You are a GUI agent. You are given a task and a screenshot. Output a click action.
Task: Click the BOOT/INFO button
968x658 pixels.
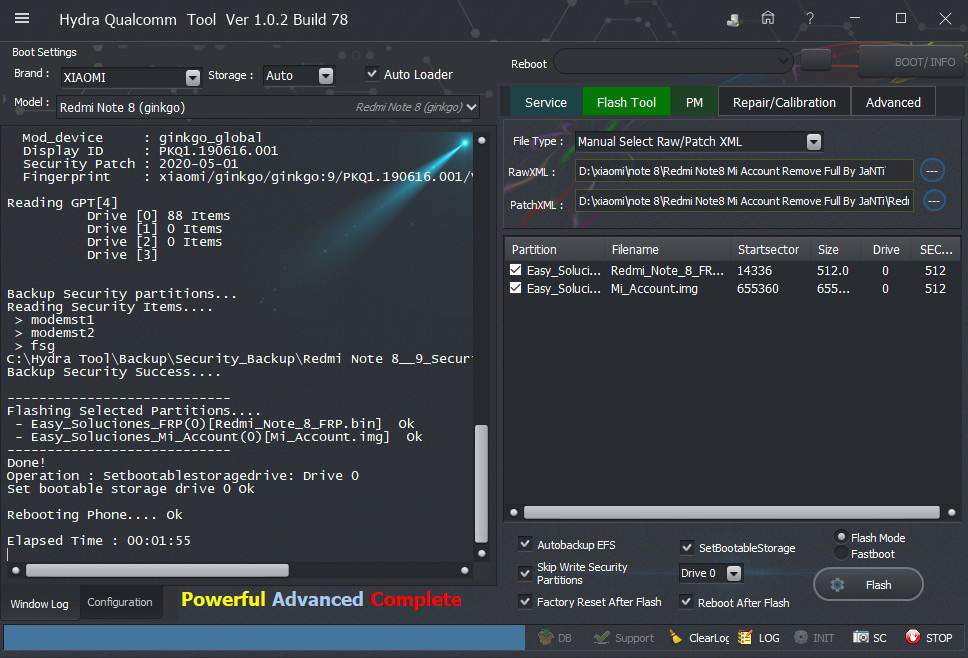(913, 62)
